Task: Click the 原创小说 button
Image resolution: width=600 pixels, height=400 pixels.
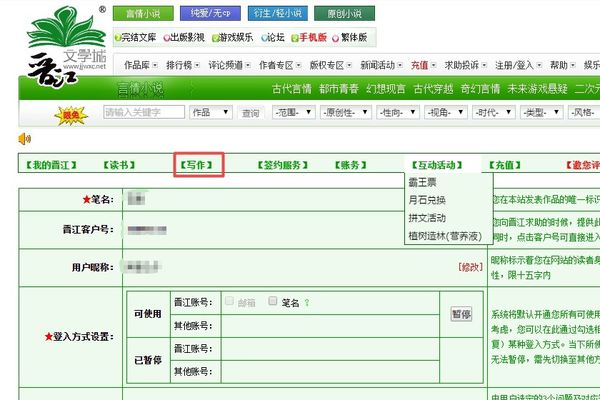Action: point(344,13)
